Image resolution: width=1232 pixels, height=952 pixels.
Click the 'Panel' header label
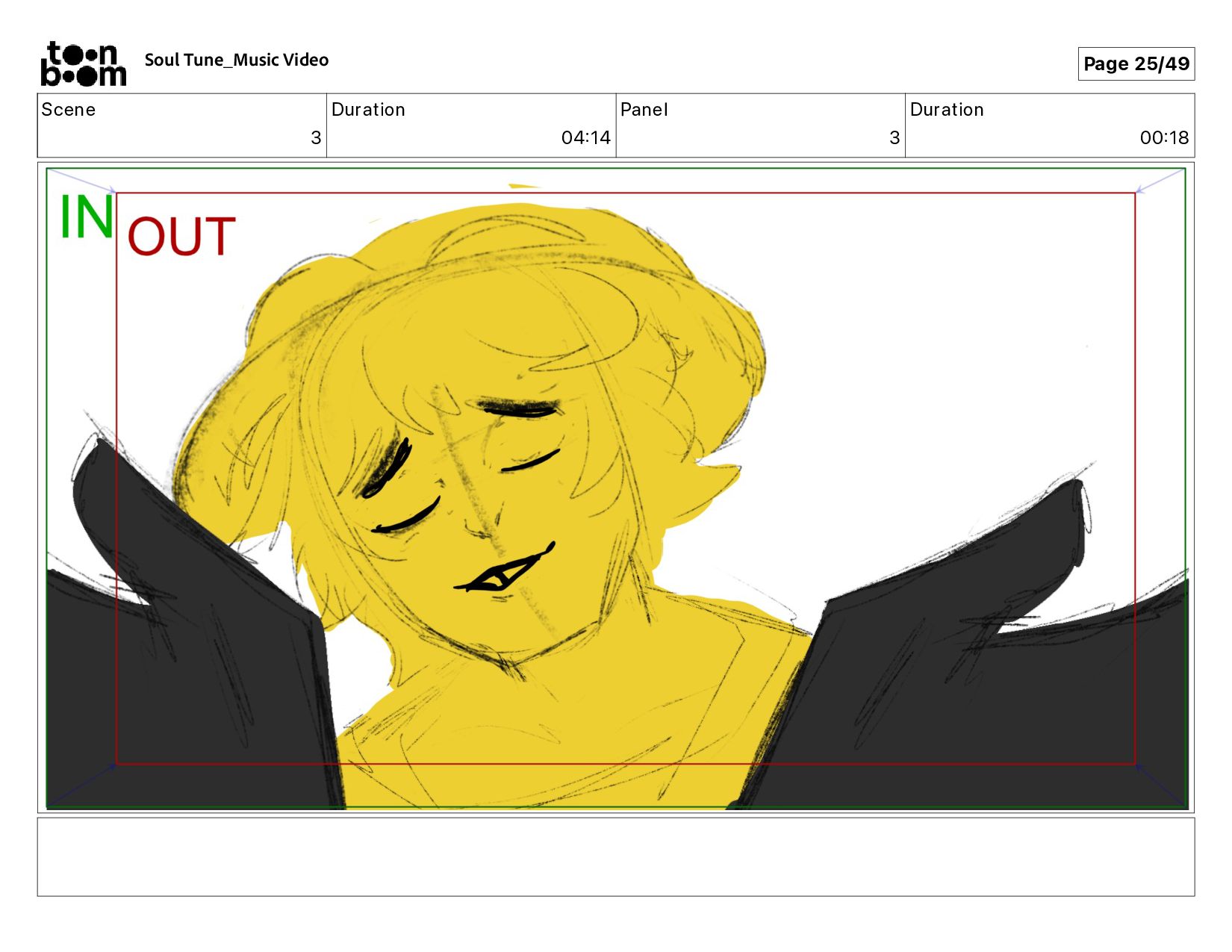644,110
